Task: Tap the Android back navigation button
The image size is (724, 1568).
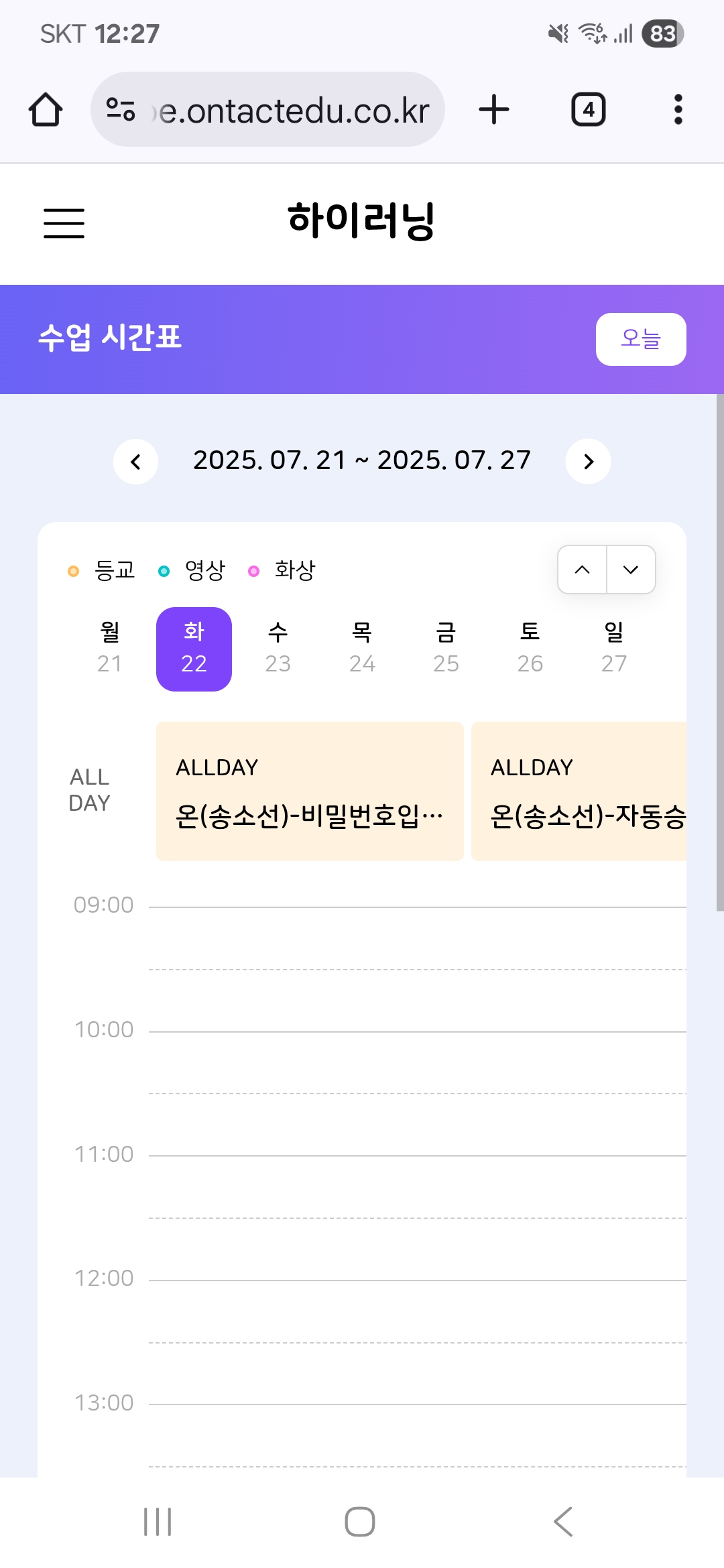Action: click(x=563, y=1521)
